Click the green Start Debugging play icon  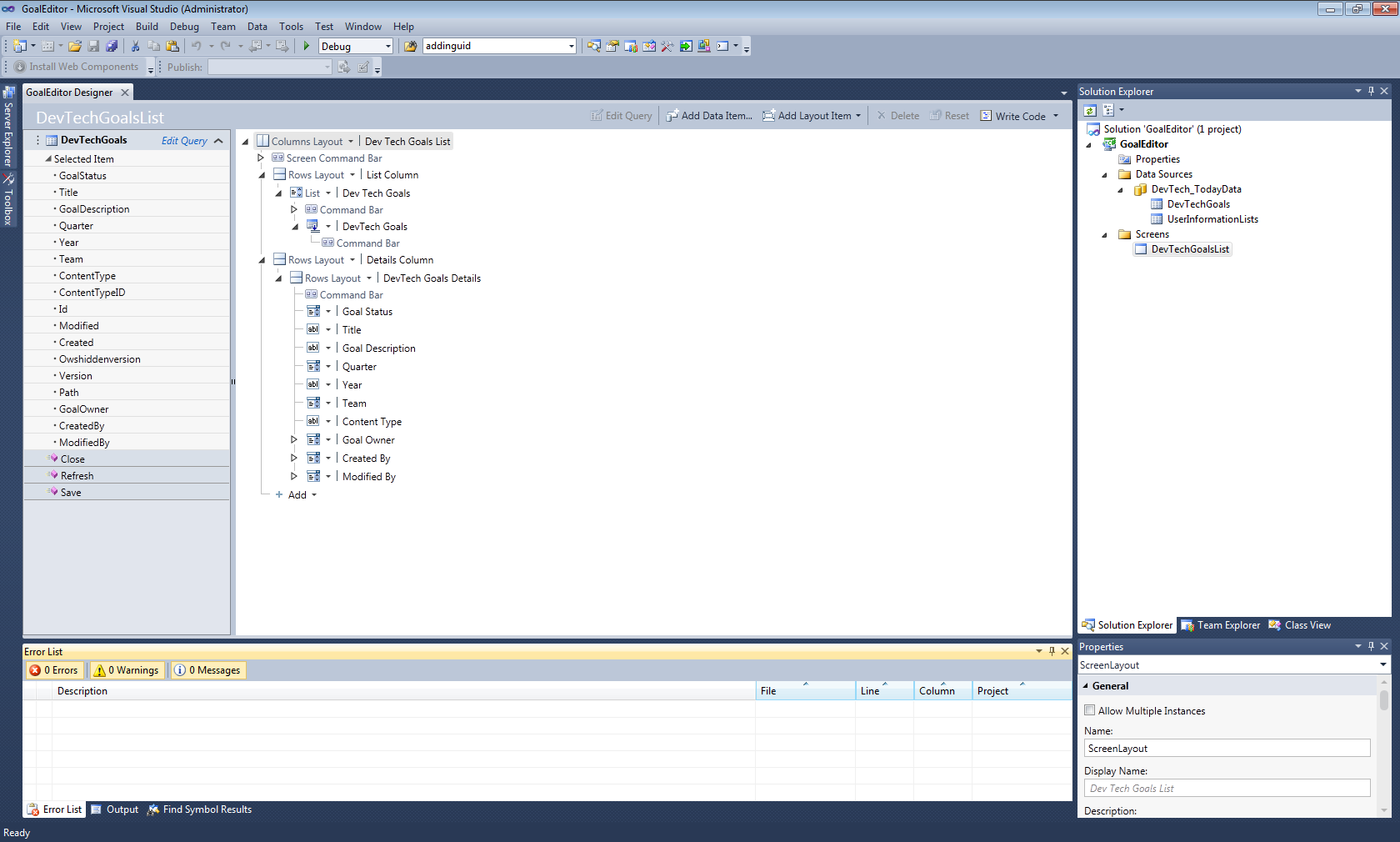click(307, 47)
